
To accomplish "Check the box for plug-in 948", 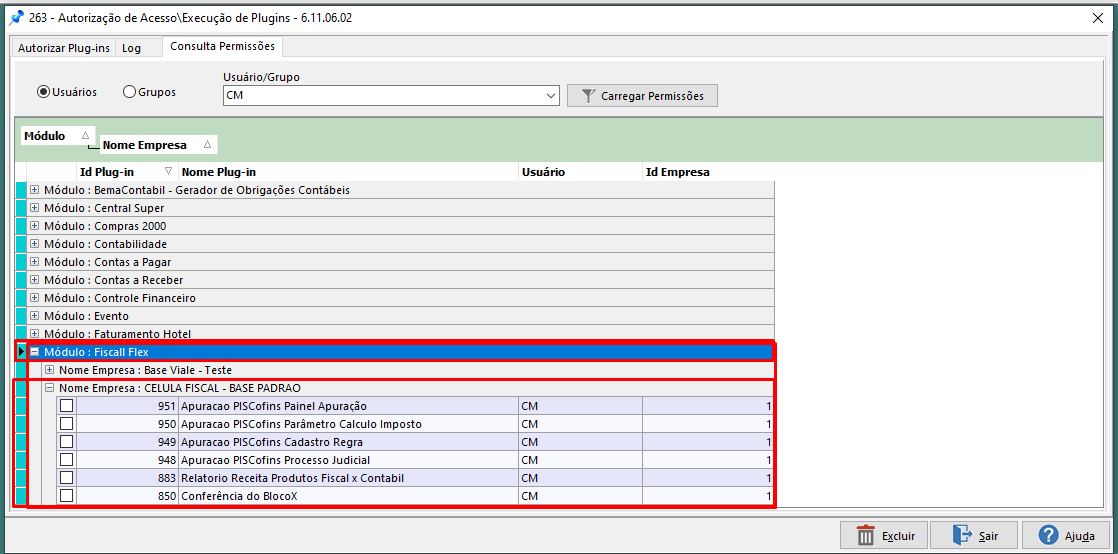I will (66, 459).
